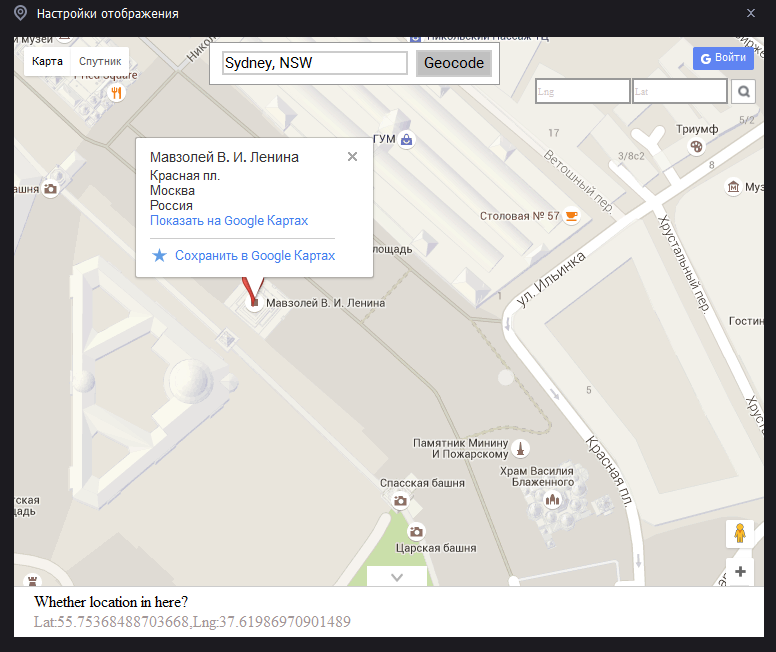Viewport: 776px width, 652px height.
Task: Zoom in with the plus button
Action: click(x=740, y=572)
